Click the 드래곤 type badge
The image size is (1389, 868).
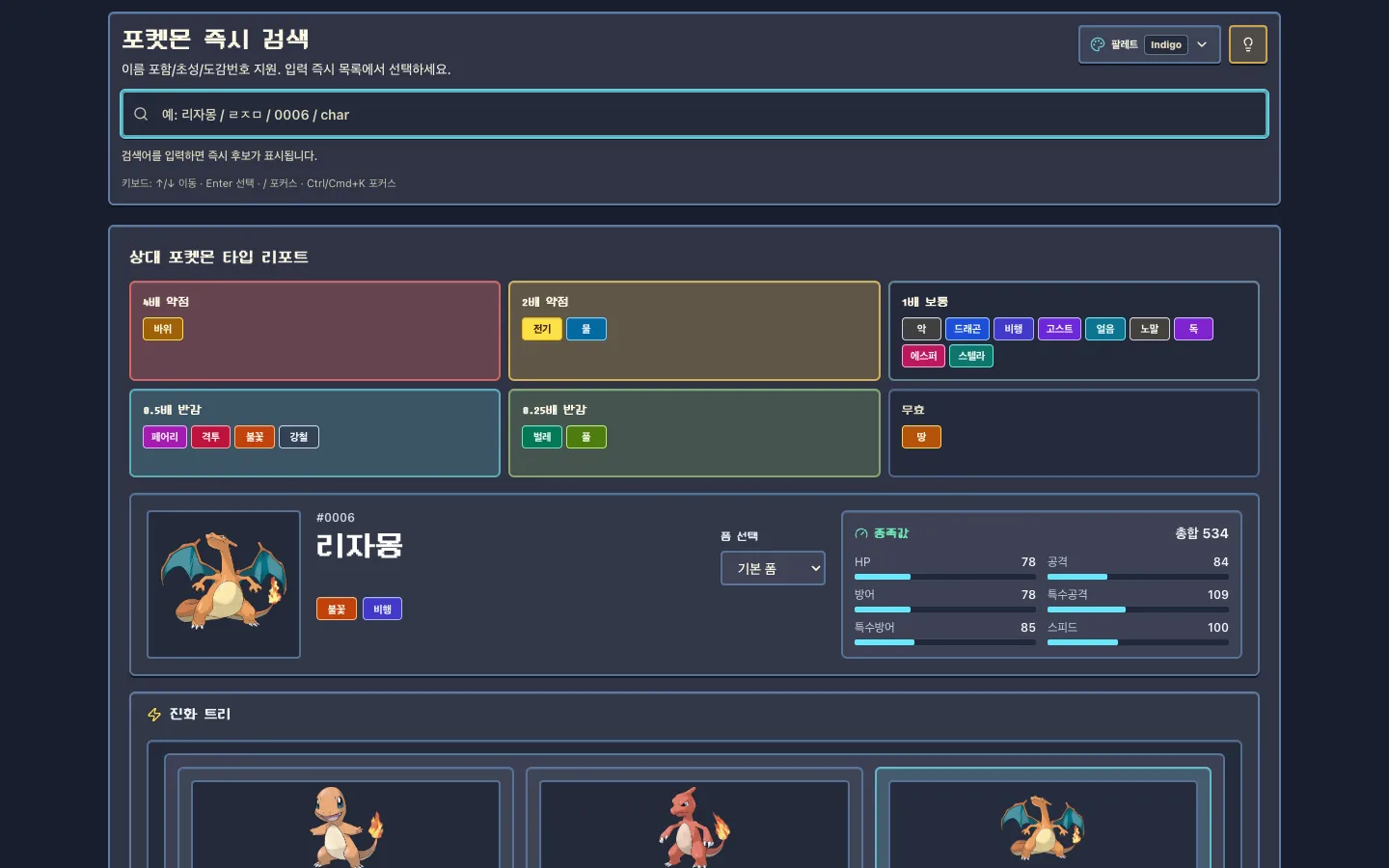967,329
